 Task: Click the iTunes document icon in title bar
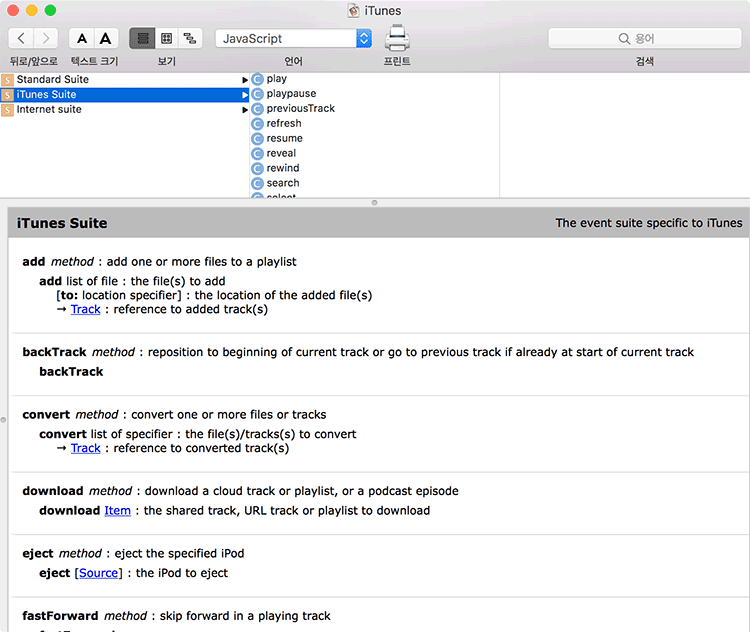tap(353, 11)
